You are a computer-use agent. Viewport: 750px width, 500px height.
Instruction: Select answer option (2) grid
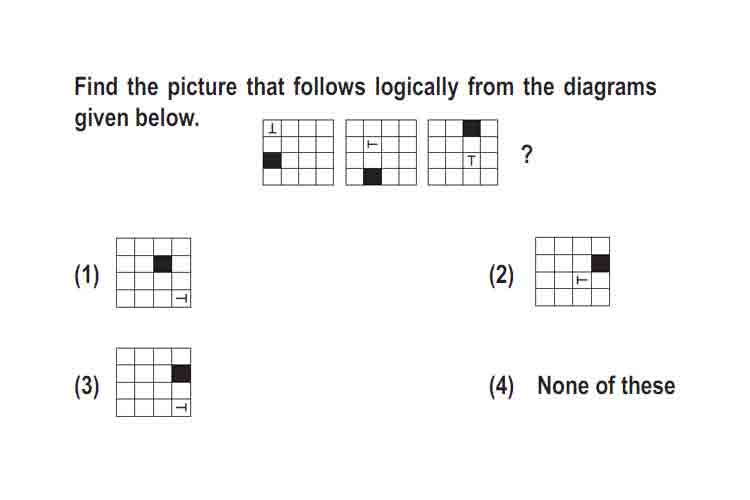573,272
